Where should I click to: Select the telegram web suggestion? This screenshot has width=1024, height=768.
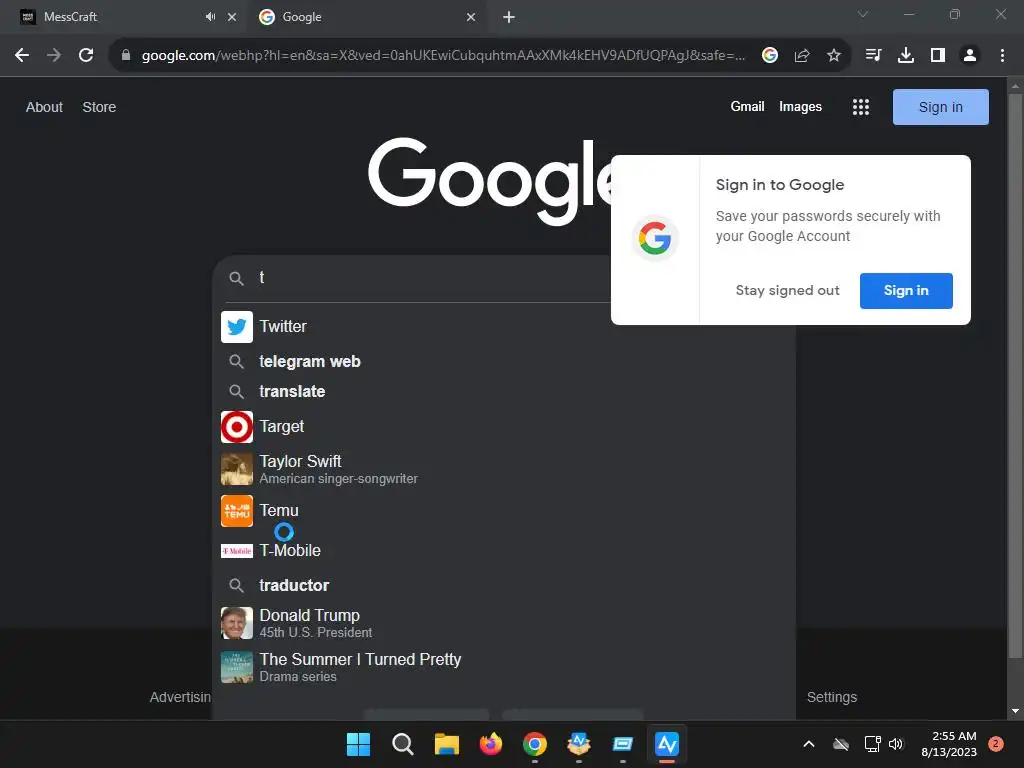(x=504, y=361)
